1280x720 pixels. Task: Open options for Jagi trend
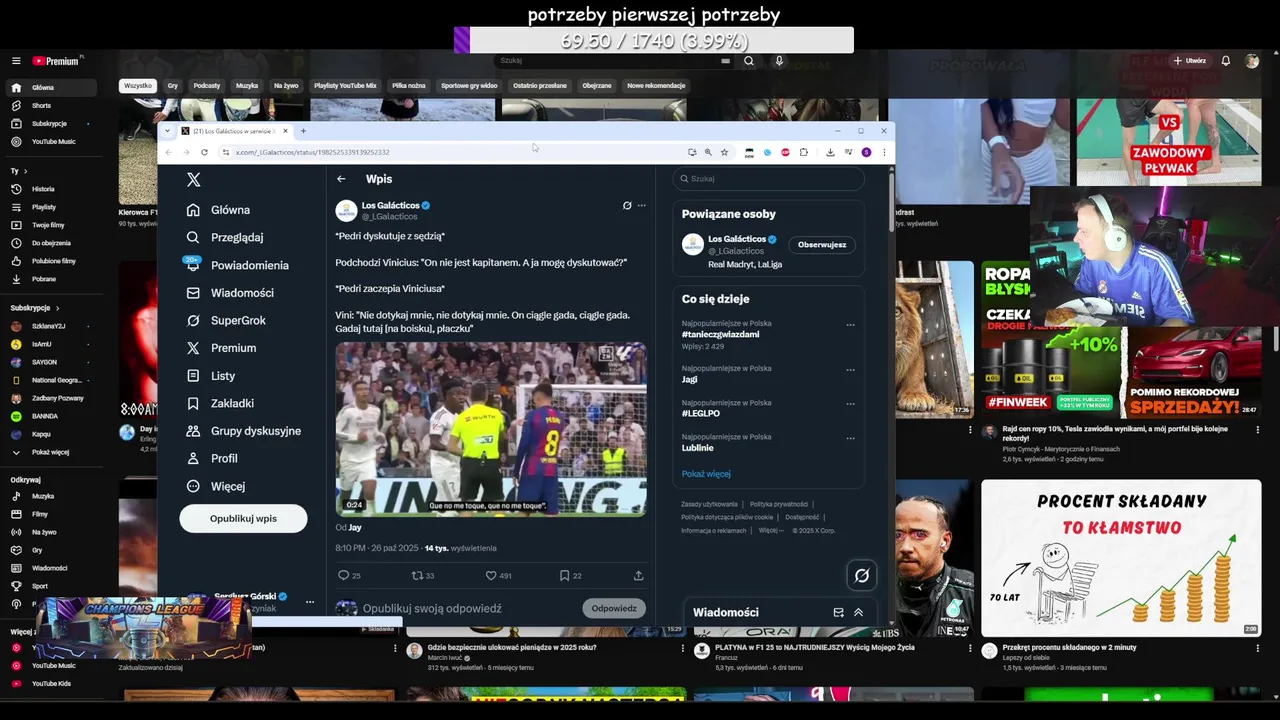point(851,369)
